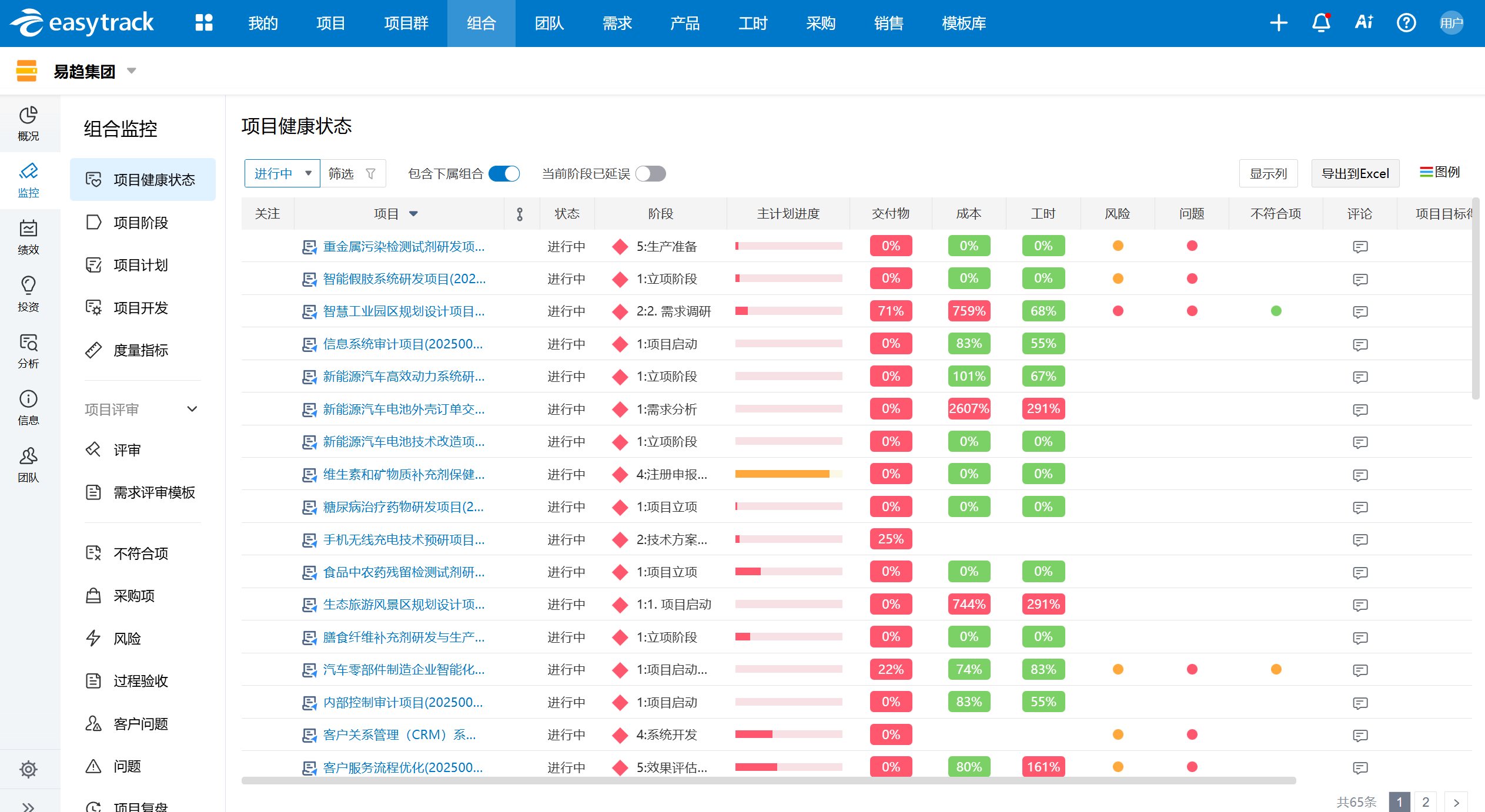Open the app grid launcher icon
This screenshot has height=812, width=1485.
(203, 23)
